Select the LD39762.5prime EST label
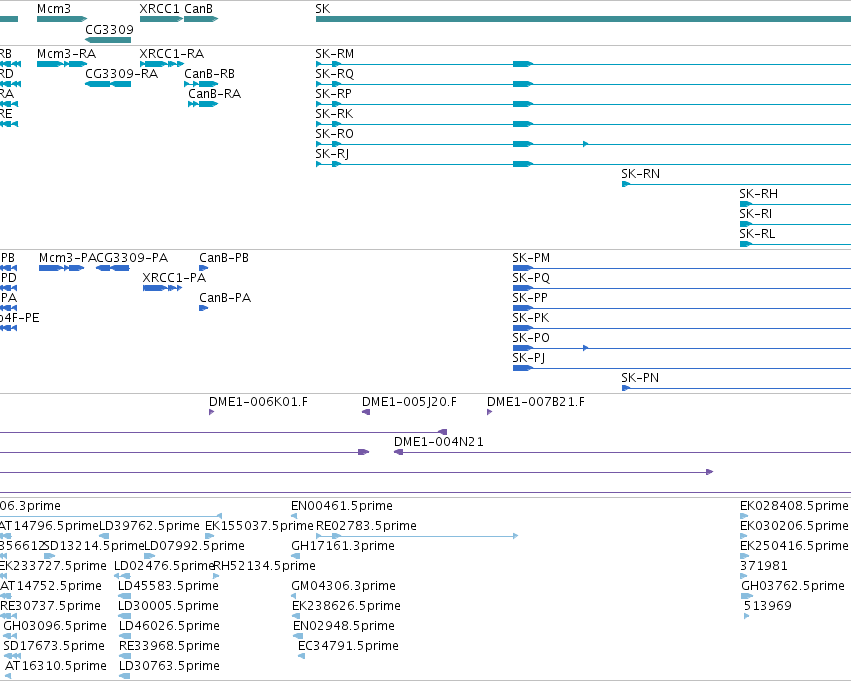Screen dimensions: 851x681 coord(149,526)
